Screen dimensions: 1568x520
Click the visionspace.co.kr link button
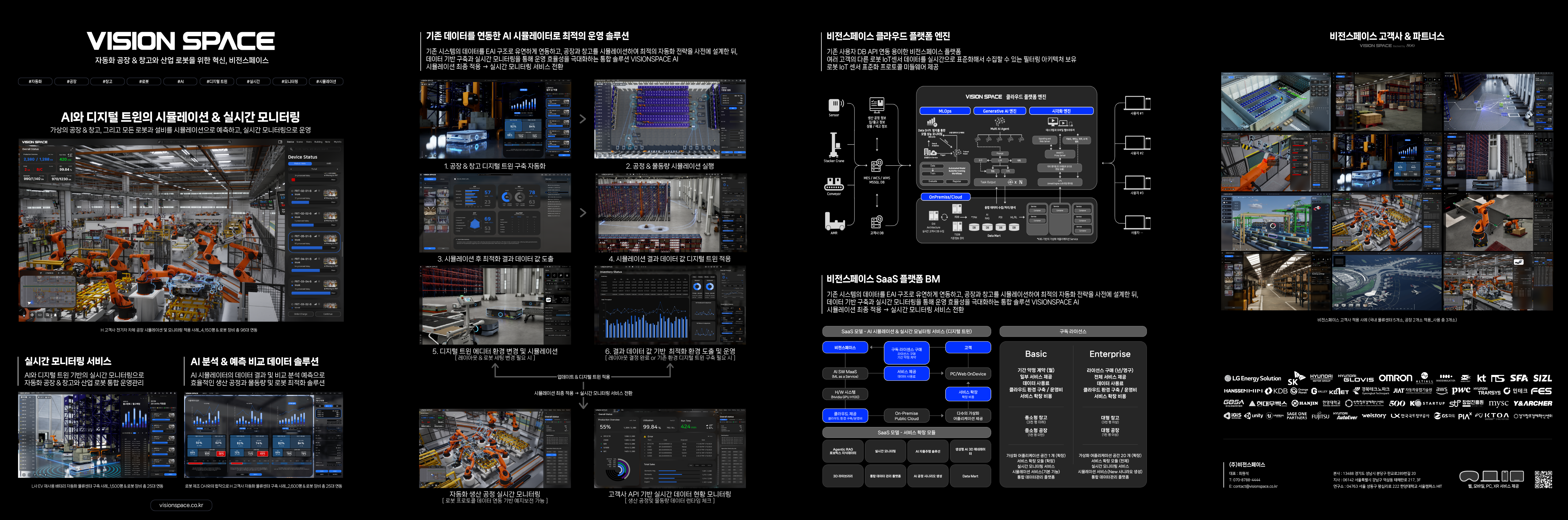[x=181, y=505]
